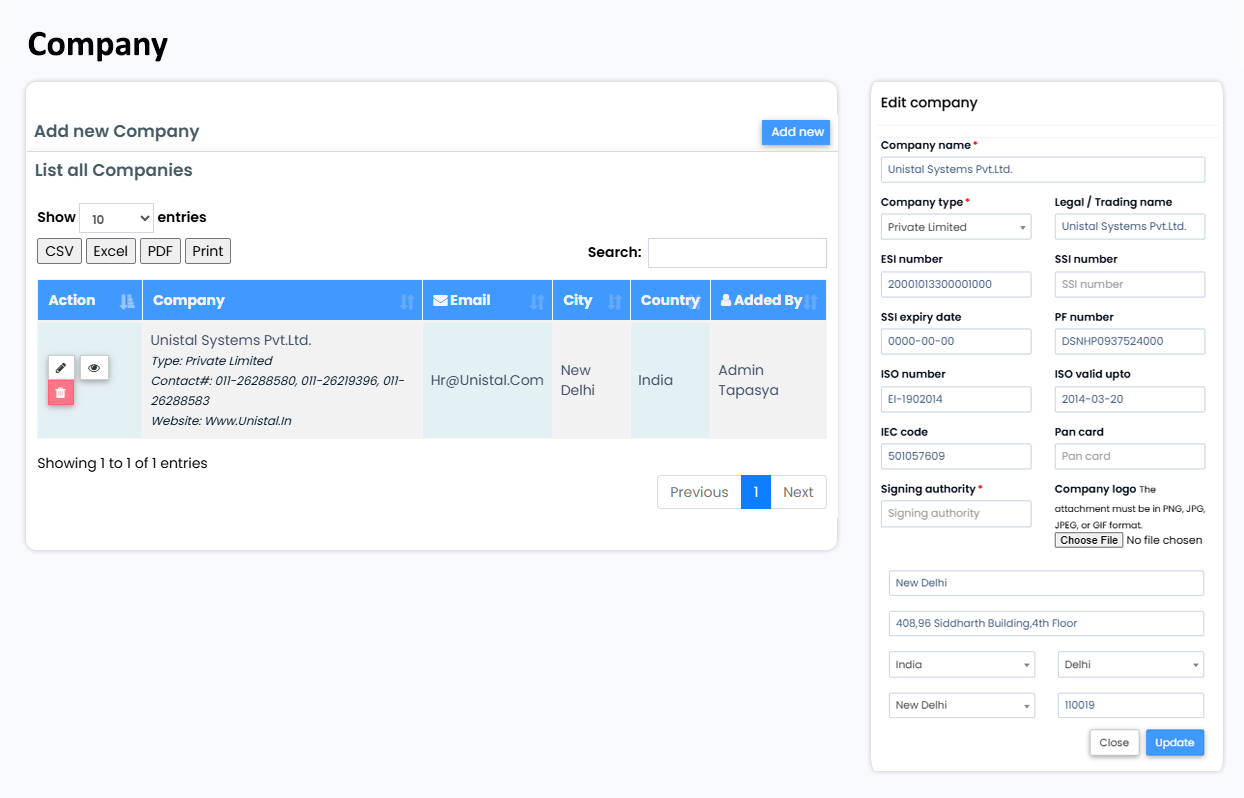The image size is (1244, 798).
Task: Click the red trash delete icon
Action: coord(61,393)
